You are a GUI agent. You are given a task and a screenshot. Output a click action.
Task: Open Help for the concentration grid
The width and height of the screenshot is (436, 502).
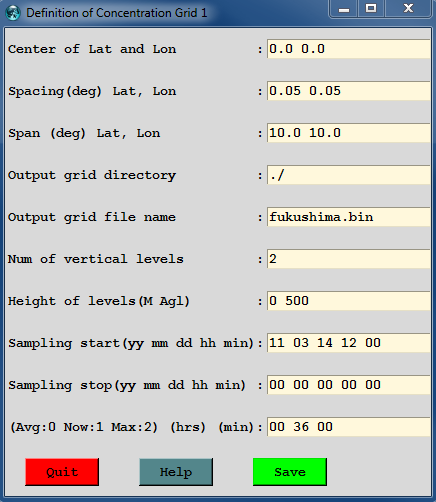pos(176,472)
